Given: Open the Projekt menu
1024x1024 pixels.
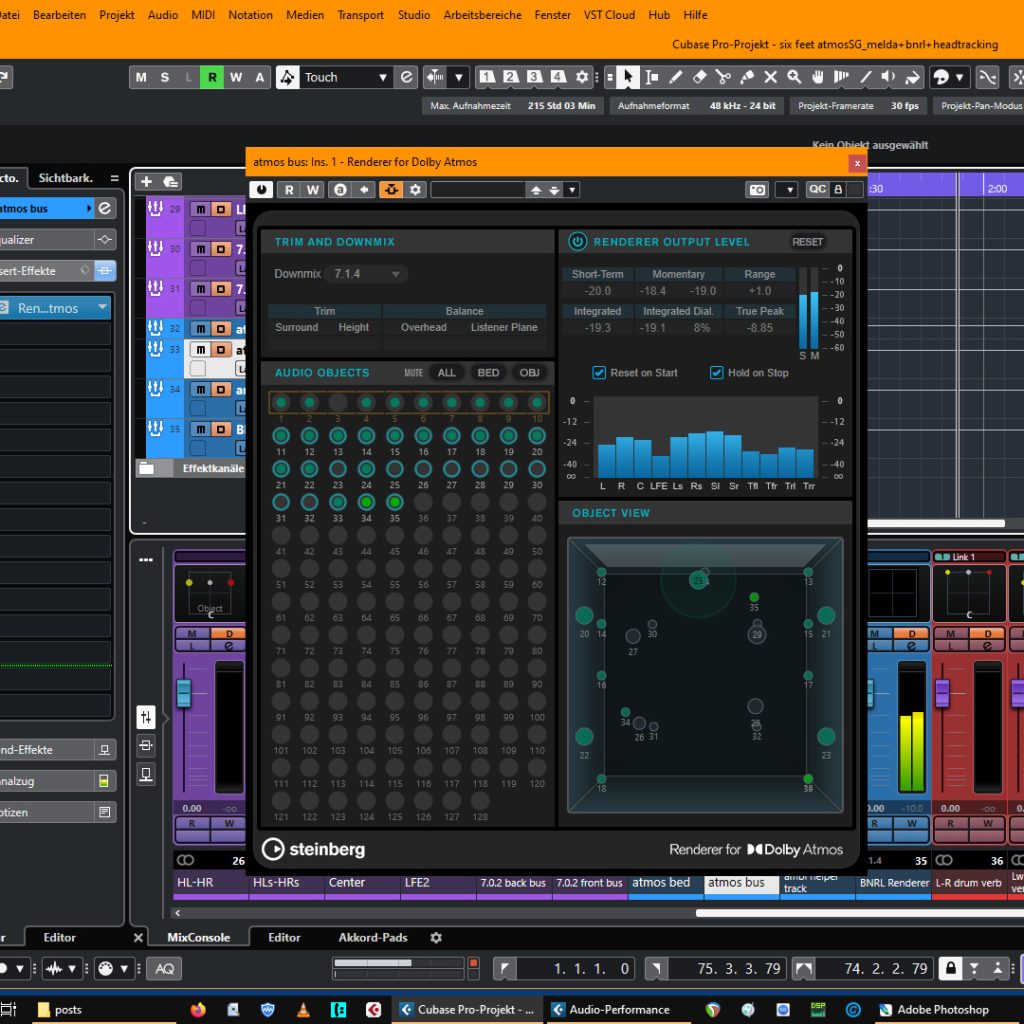Looking at the screenshot, I should pos(116,14).
